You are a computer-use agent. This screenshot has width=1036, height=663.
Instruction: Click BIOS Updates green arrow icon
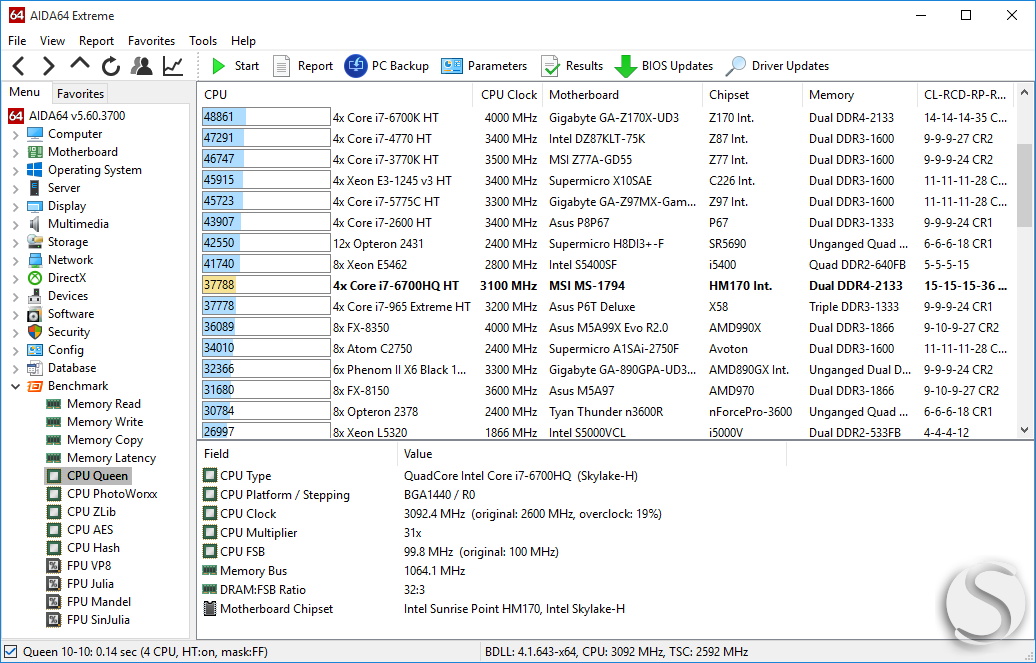[x=626, y=66]
